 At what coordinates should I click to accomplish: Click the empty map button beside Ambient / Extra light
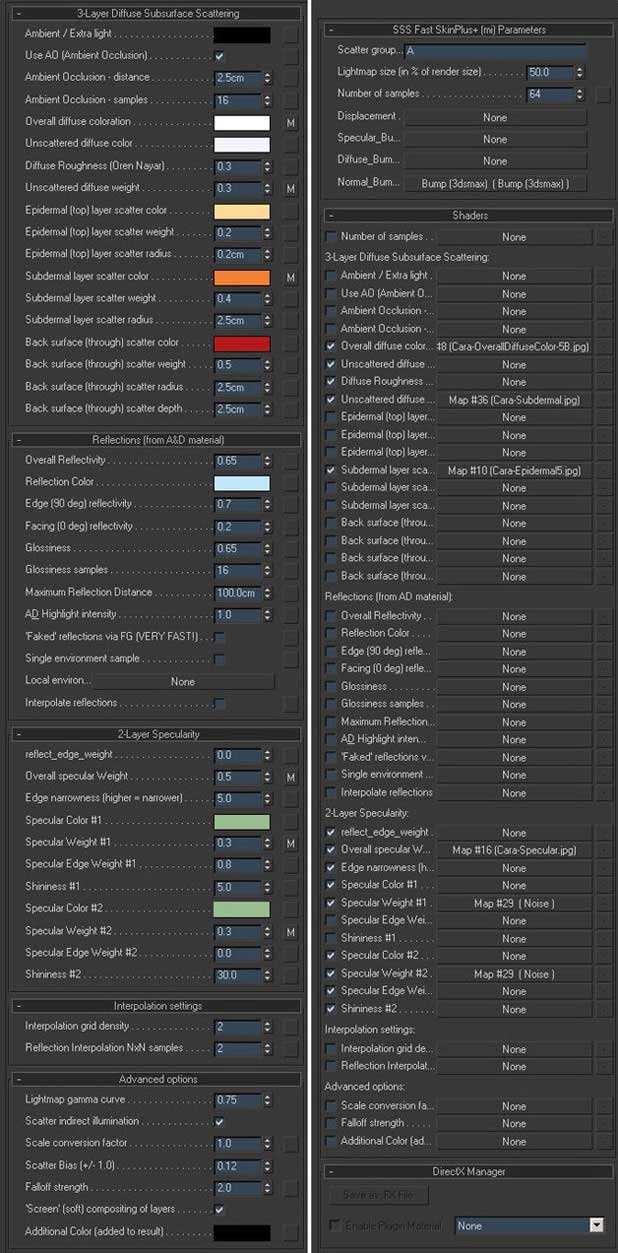click(x=291, y=35)
